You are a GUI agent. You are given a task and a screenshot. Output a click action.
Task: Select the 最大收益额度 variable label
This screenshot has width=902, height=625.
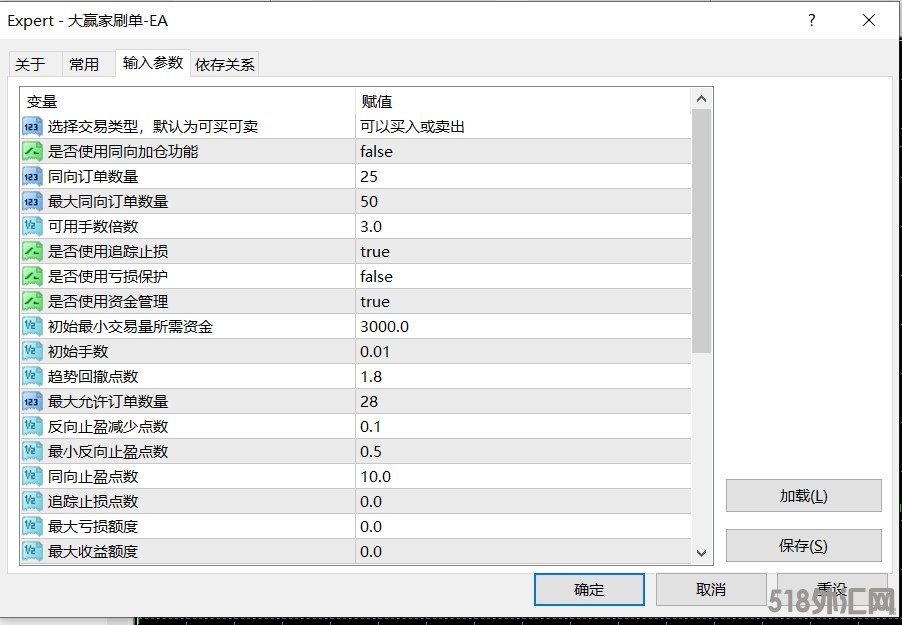coord(93,551)
